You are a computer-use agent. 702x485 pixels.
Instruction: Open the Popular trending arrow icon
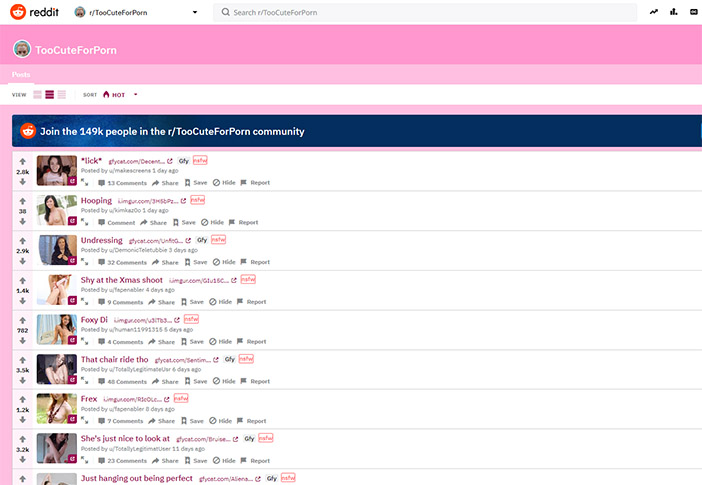click(654, 12)
